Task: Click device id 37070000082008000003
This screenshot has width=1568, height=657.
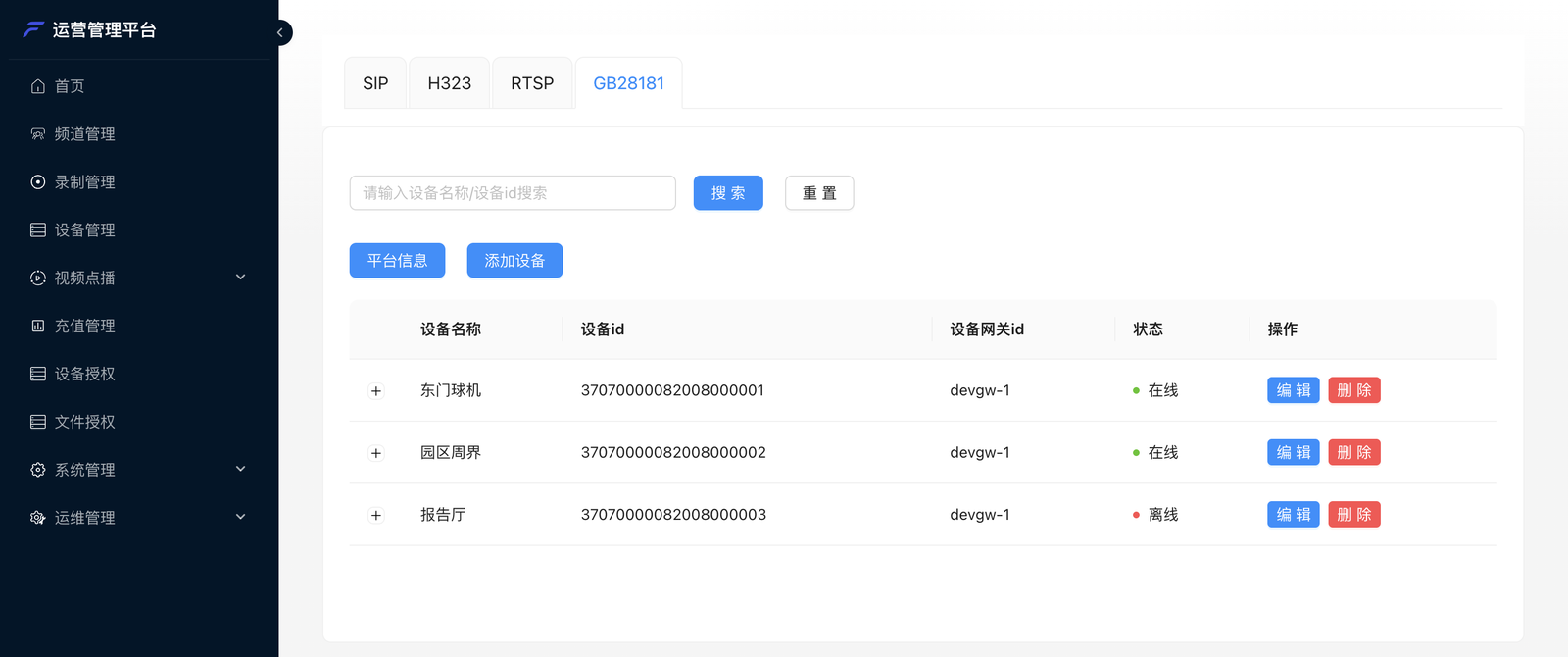Action: [x=673, y=515]
